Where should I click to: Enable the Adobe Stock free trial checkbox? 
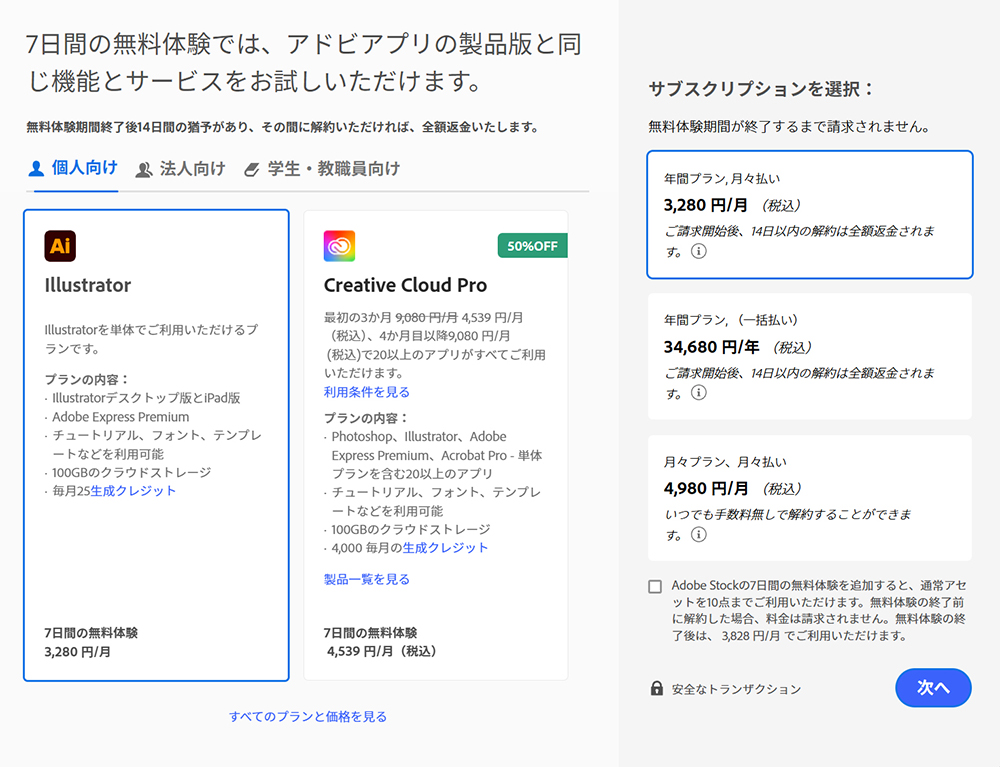655,588
